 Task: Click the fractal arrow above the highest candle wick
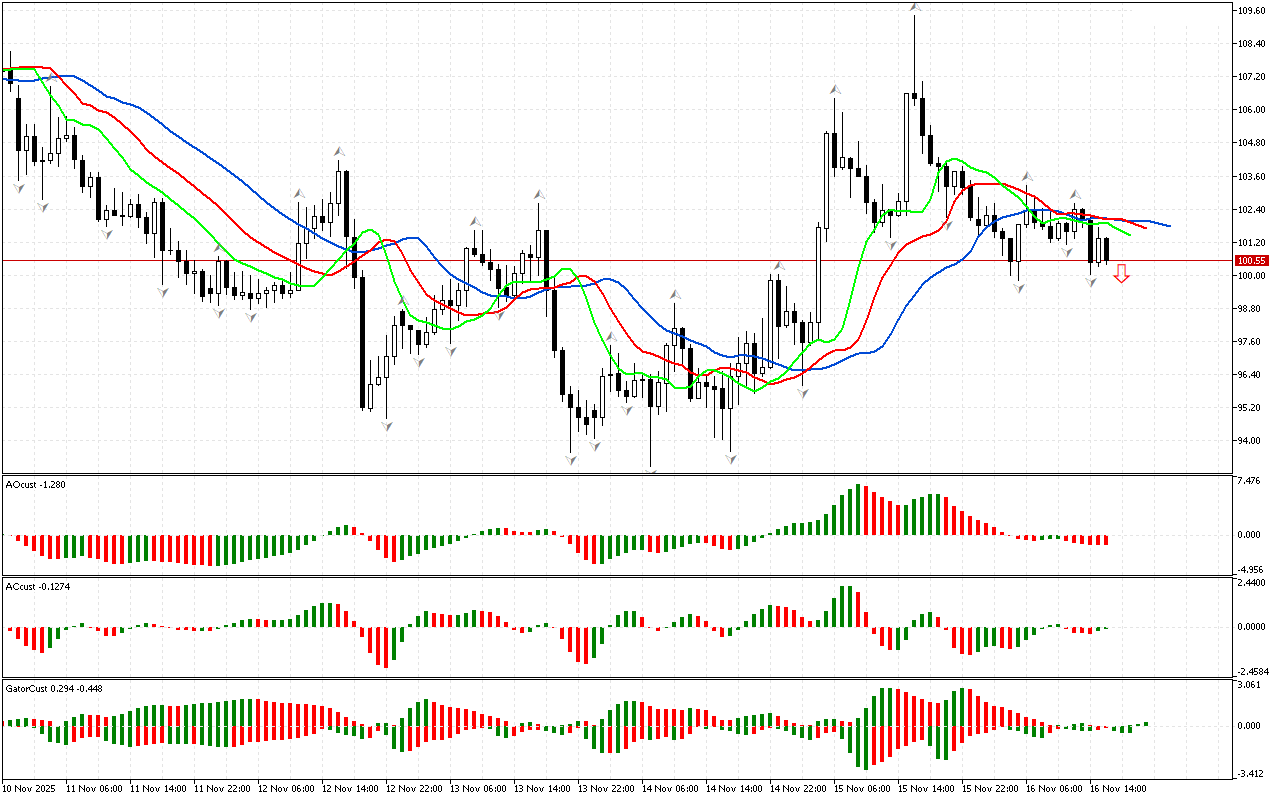click(x=915, y=8)
